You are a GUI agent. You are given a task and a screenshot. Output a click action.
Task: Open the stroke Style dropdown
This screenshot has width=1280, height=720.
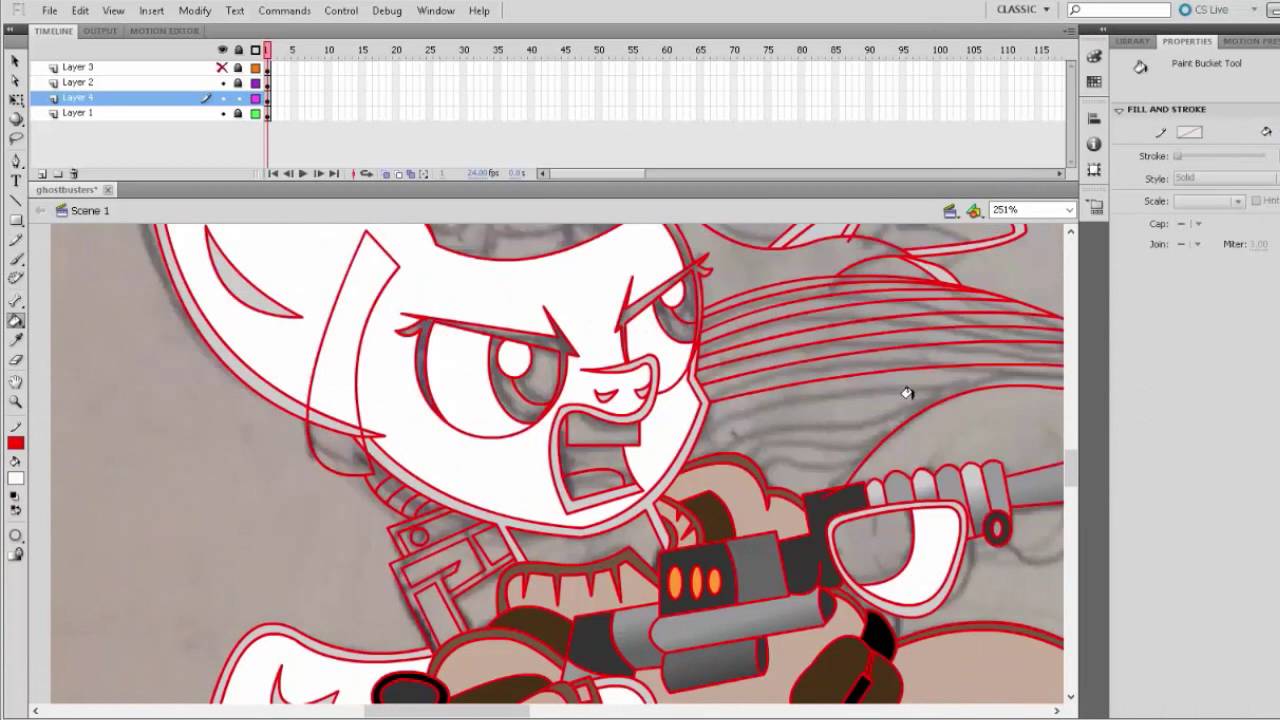[x=1226, y=178]
